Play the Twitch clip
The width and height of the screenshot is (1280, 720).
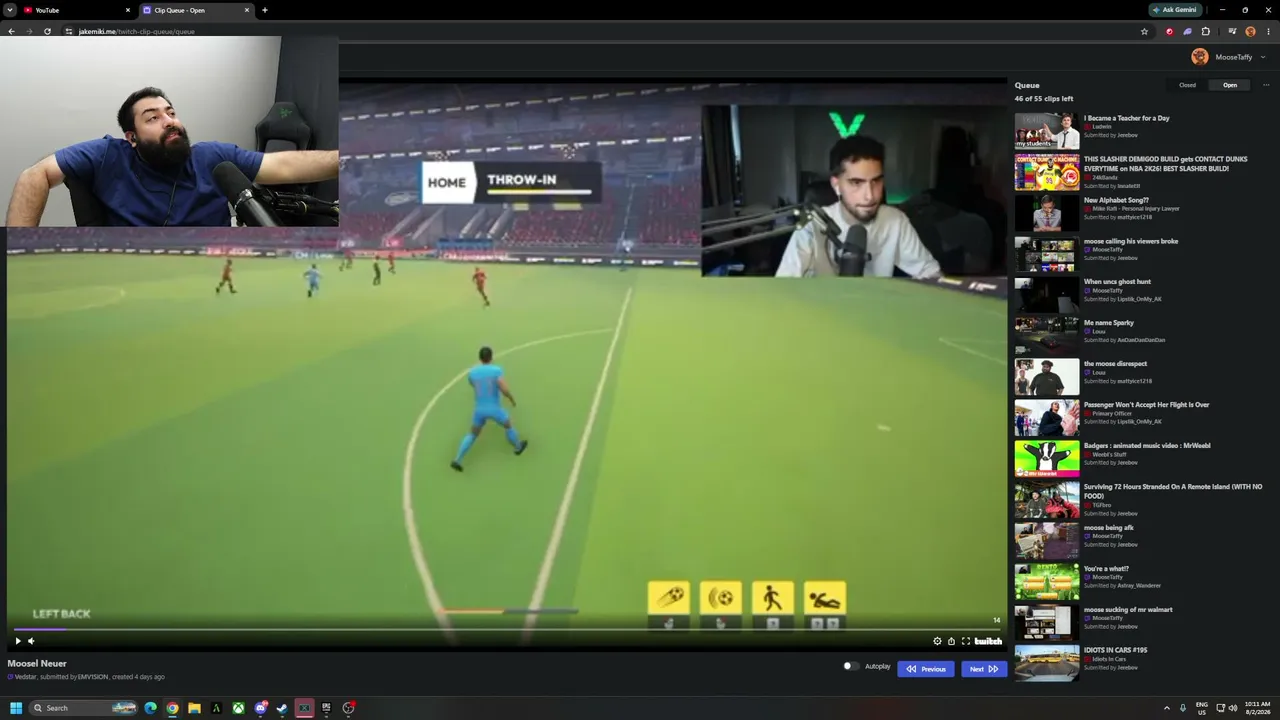click(17, 641)
